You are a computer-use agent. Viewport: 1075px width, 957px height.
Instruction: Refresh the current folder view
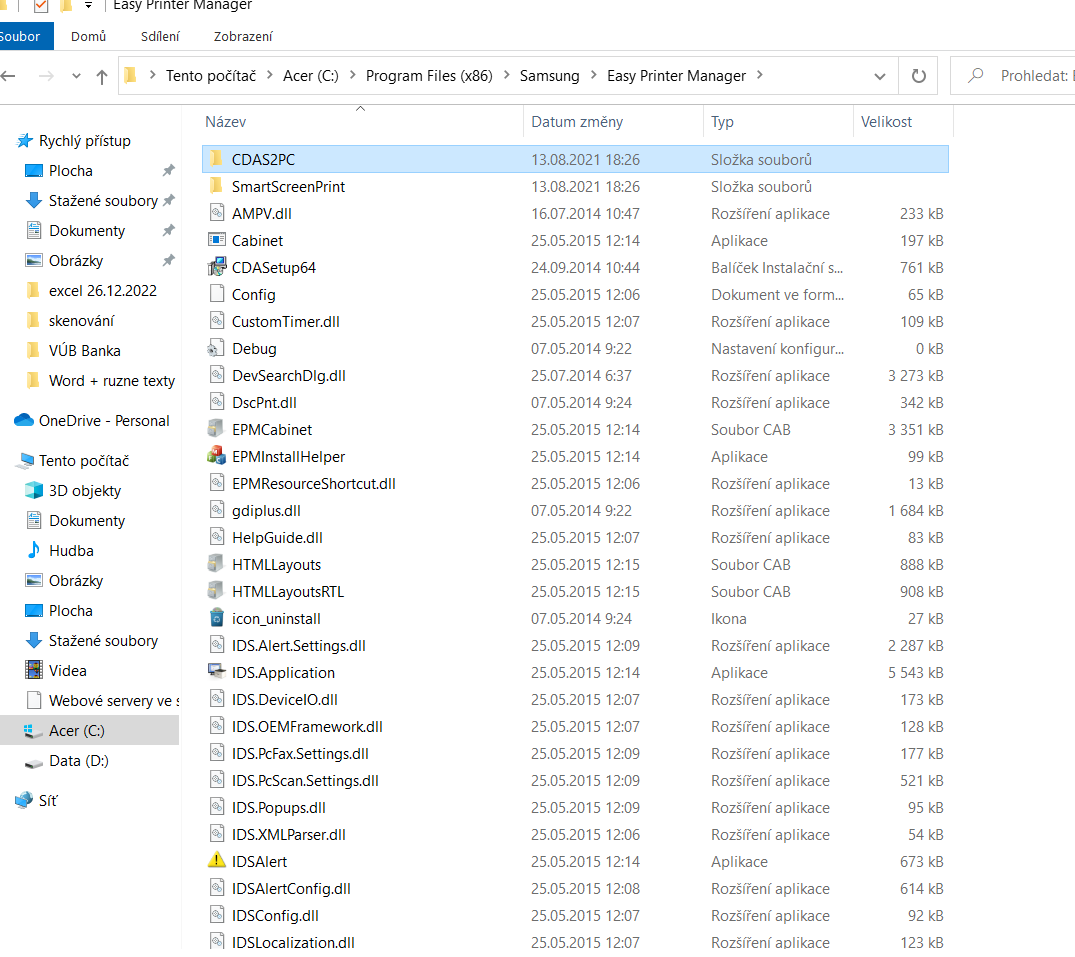coord(919,76)
